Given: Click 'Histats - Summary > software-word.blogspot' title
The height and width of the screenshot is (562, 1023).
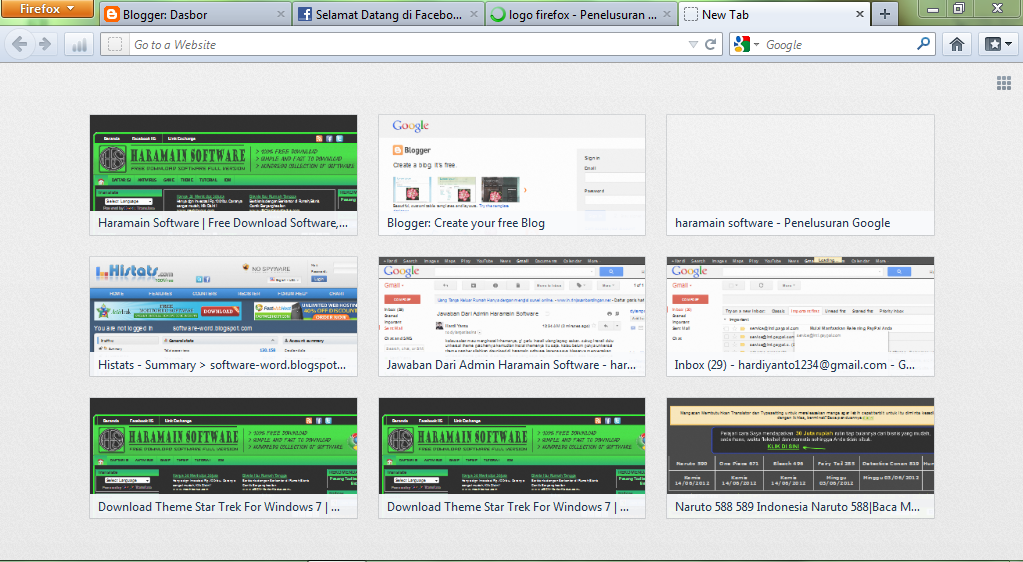Looking at the screenshot, I should point(222,365).
